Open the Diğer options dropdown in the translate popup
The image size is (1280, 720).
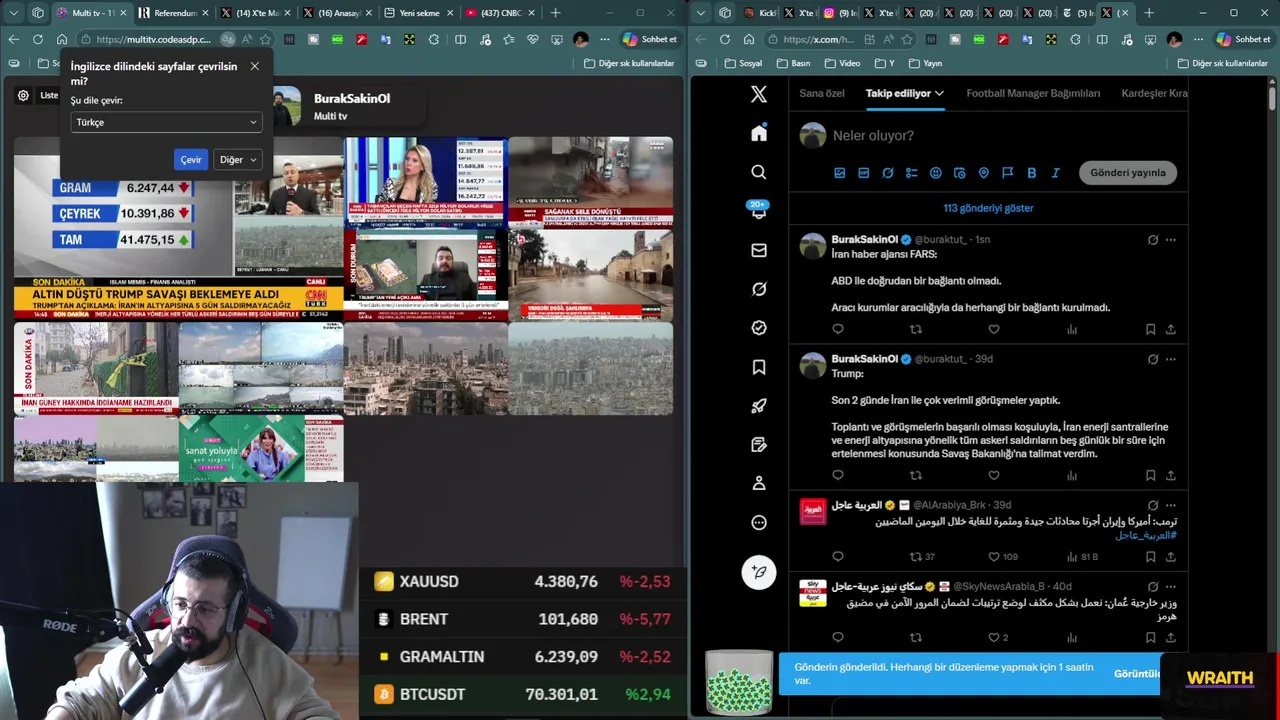click(x=239, y=159)
